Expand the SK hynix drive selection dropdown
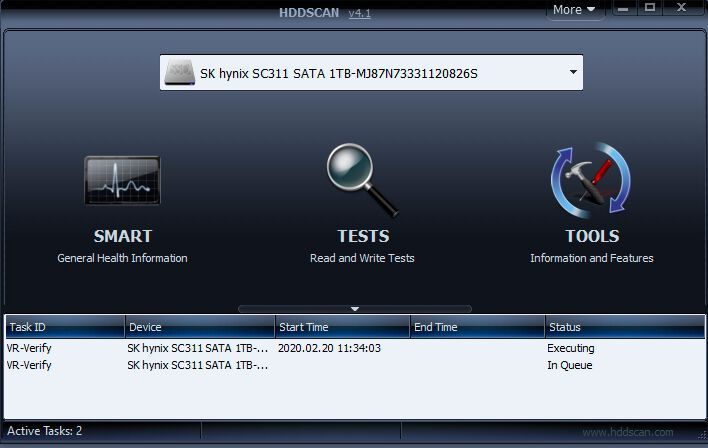 coord(573,72)
